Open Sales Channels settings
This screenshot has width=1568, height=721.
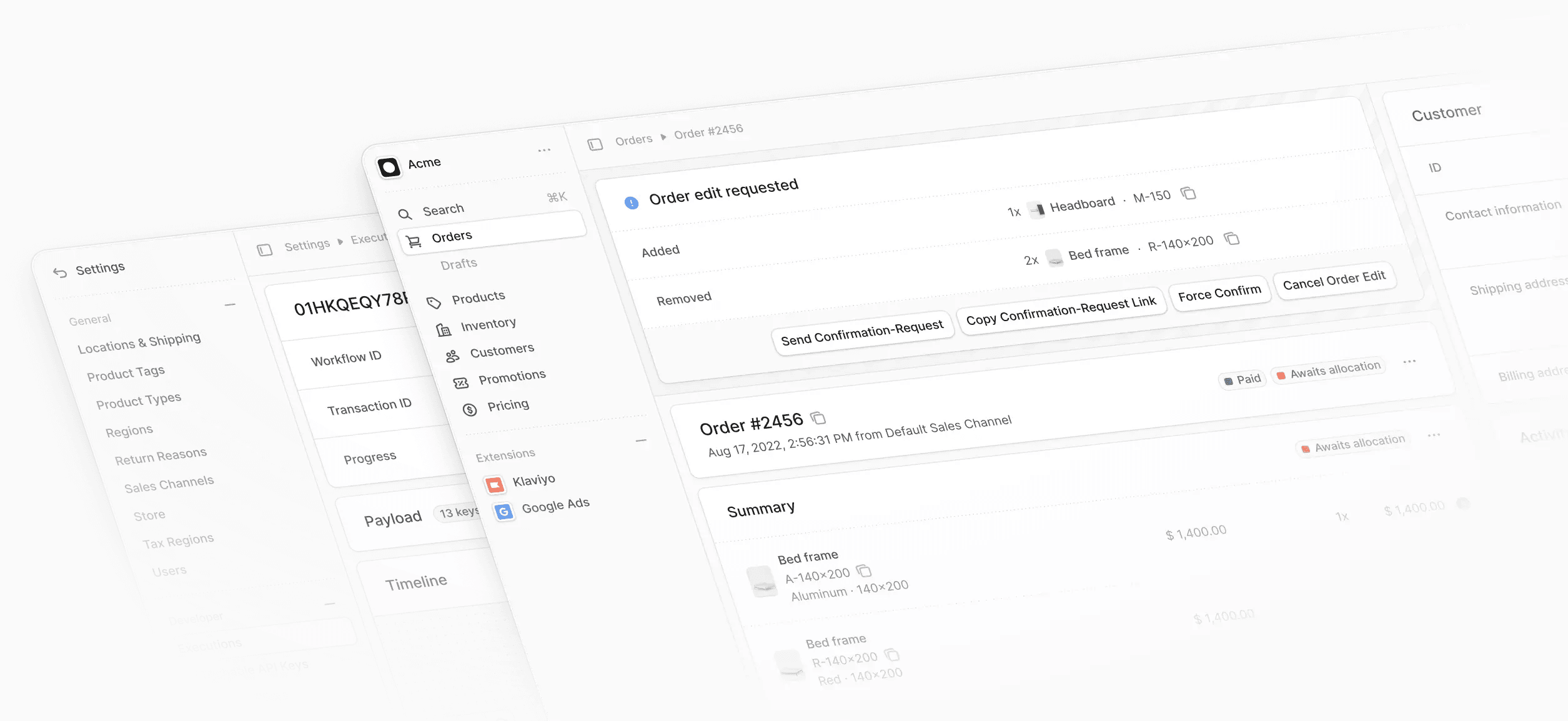tap(169, 484)
